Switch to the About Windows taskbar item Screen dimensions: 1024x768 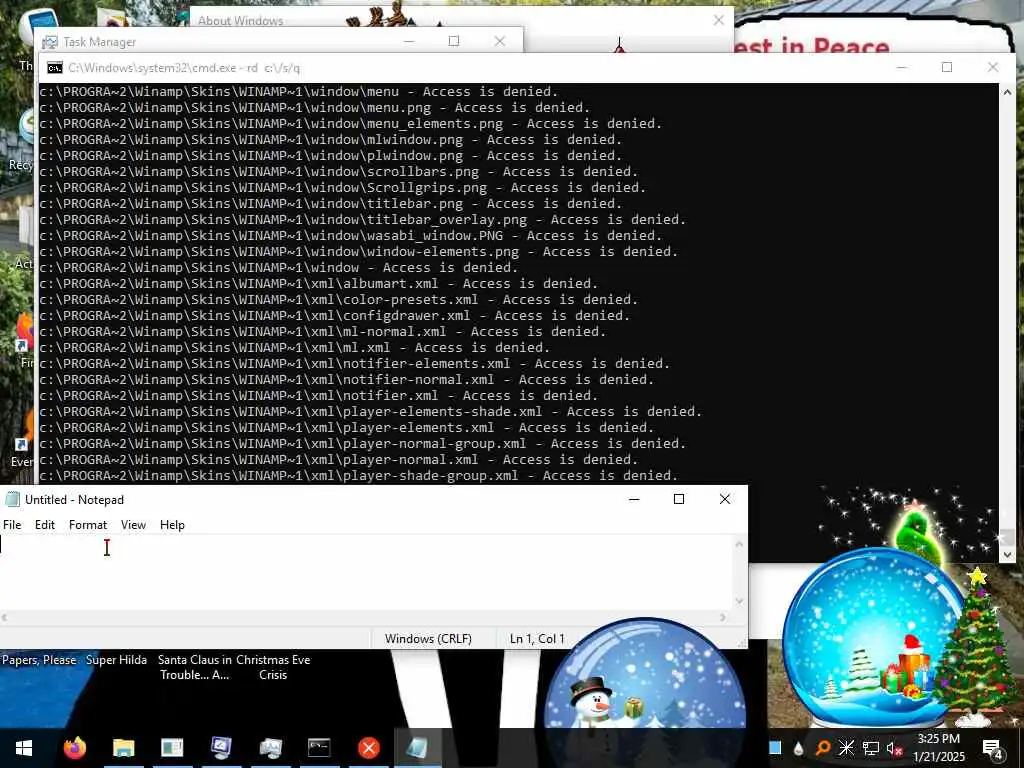point(172,748)
